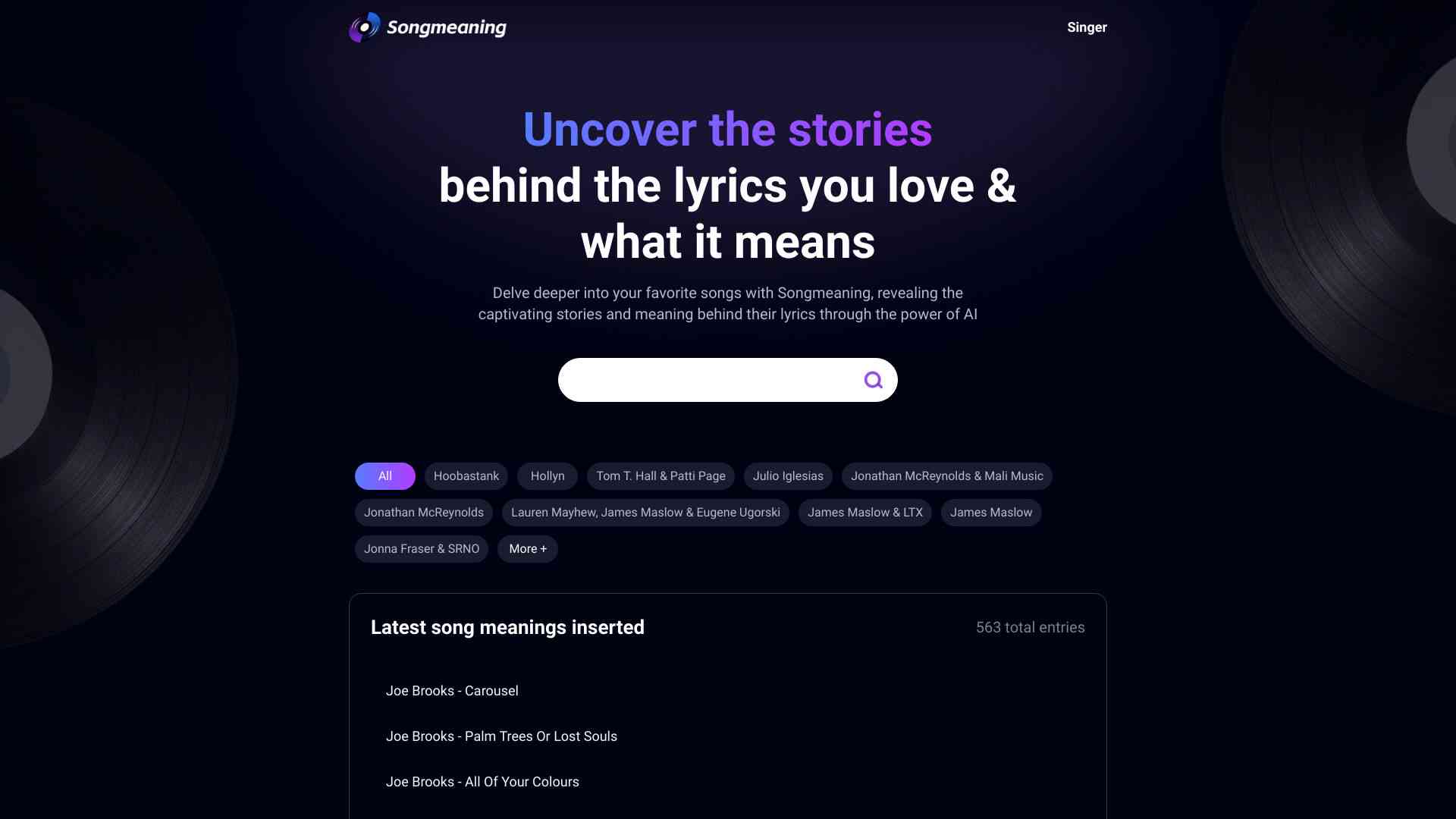Viewport: 1456px width, 819px height.
Task: Click Joe Brooks - Carousel song entry
Action: 452,691
